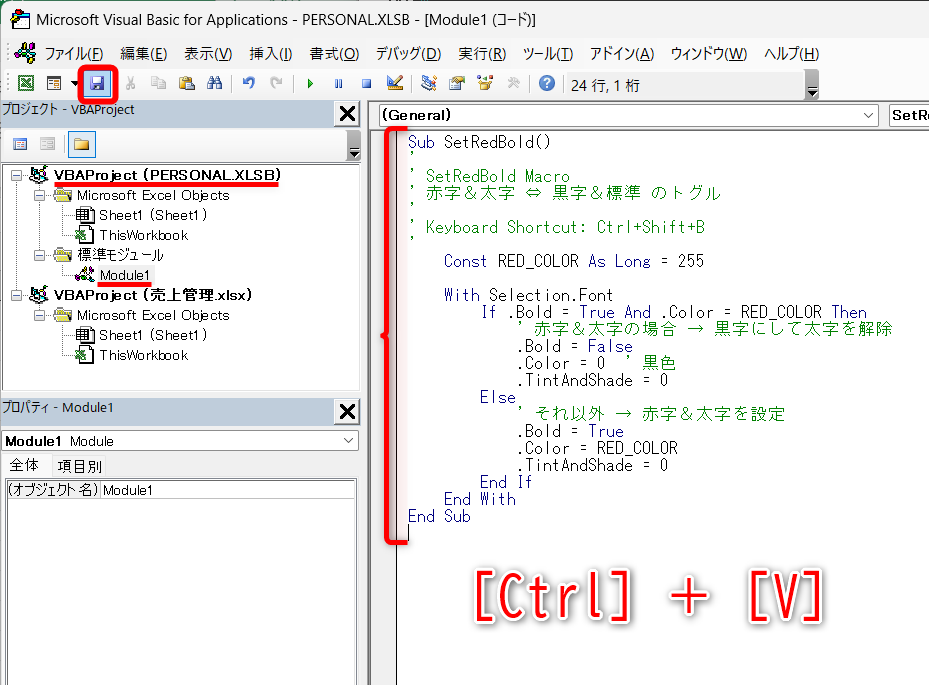
Task: Click the code line 'Const RED_COLOR As Long = 255'
Action: [x=574, y=261]
